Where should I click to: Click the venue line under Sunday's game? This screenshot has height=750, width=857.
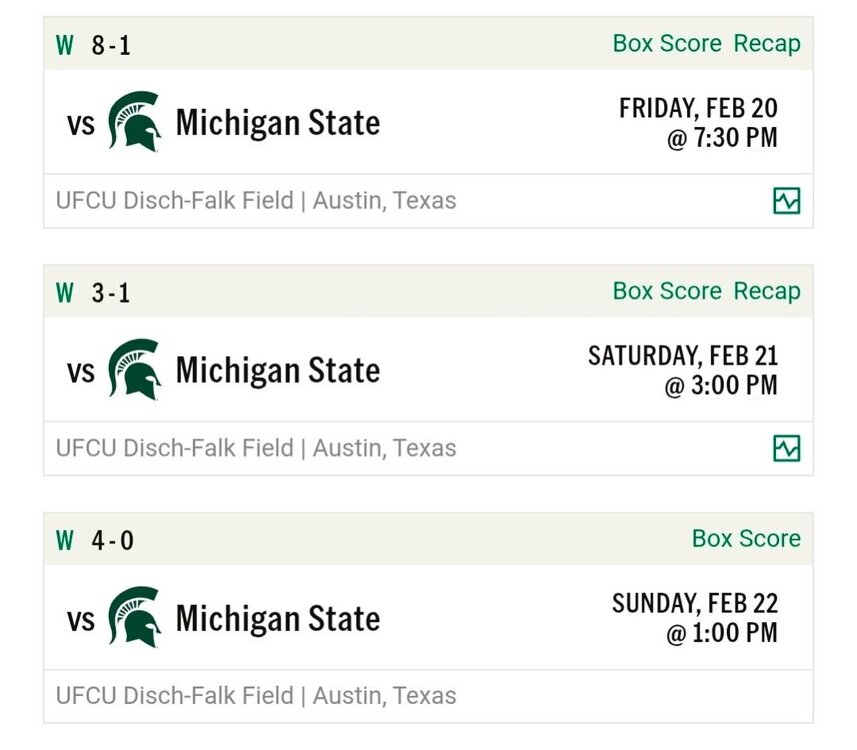click(x=256, y=696)
